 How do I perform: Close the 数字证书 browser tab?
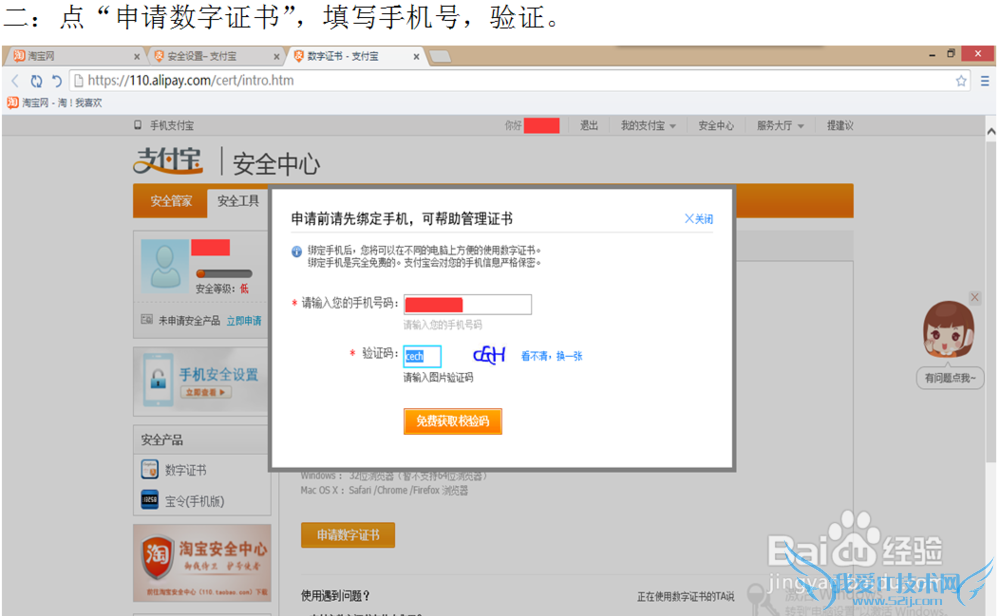pos(416,57)
